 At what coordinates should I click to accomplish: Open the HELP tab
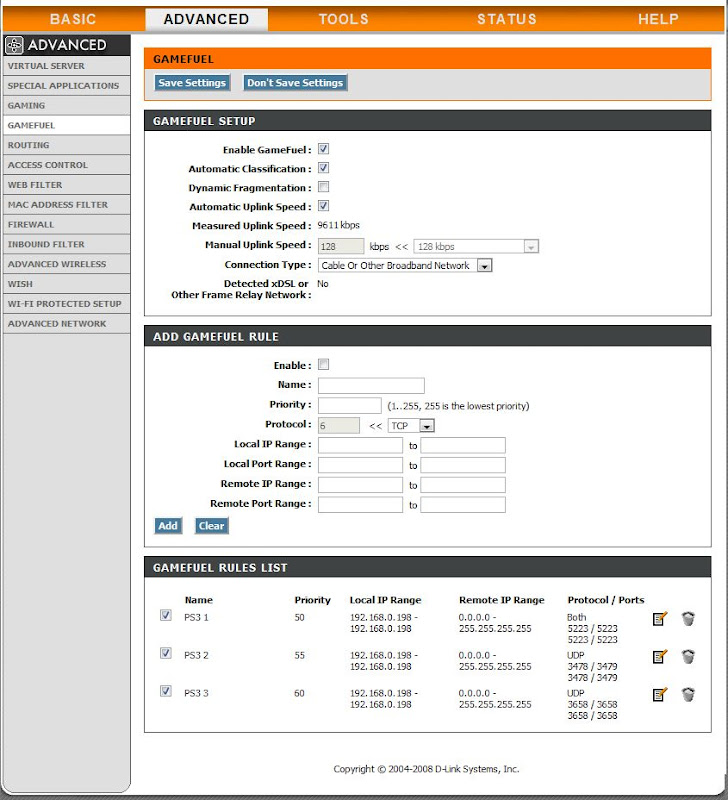point(658,19)
